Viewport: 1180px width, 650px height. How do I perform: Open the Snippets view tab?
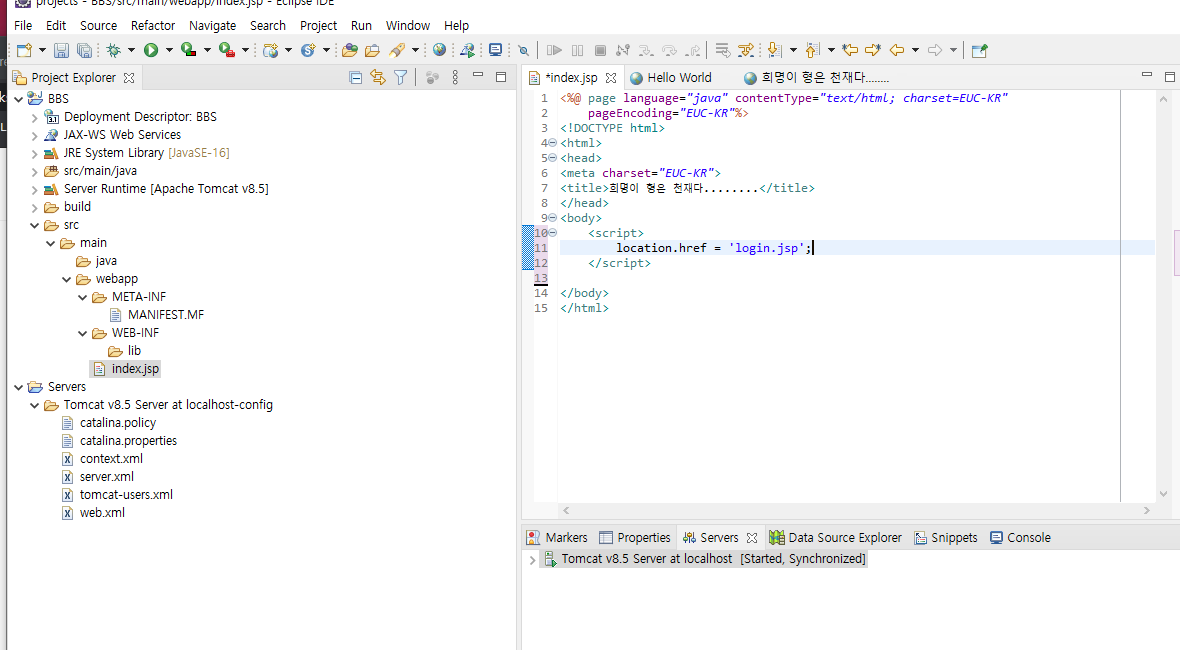946,538
